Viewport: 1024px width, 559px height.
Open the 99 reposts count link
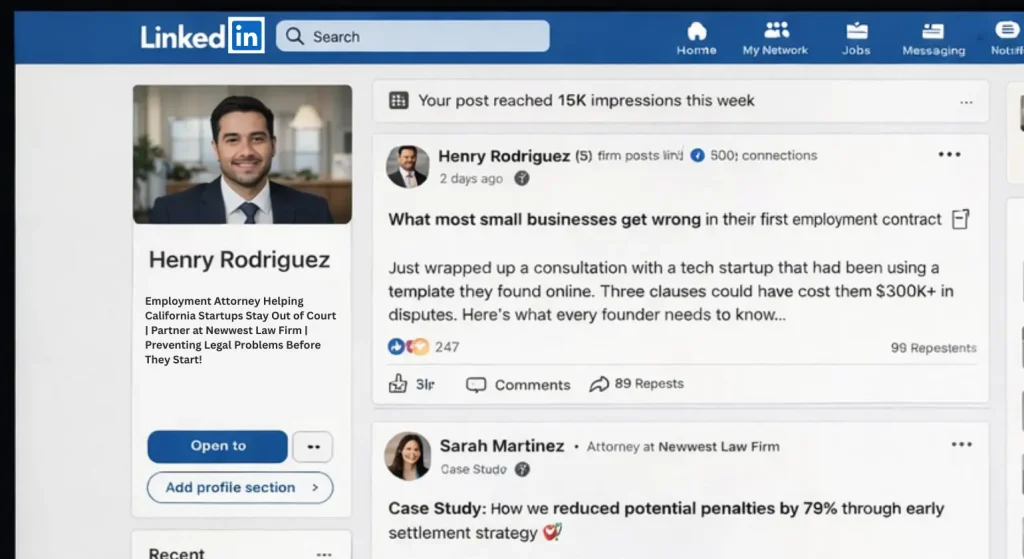pos(933,348)
